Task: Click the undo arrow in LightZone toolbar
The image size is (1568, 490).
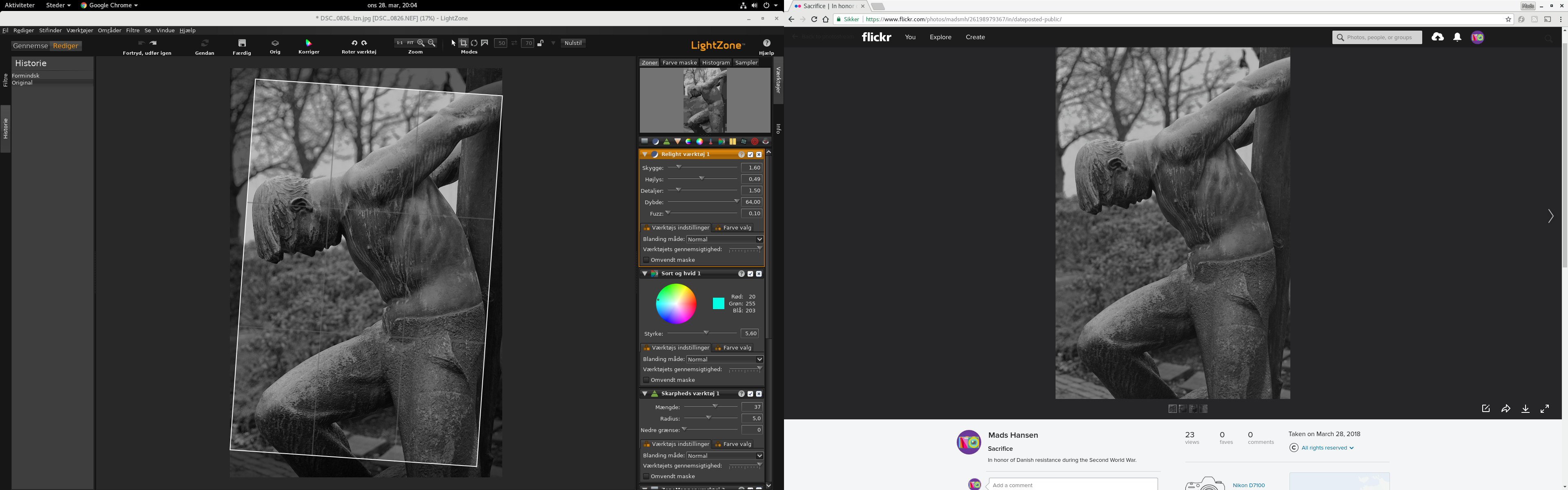Action: (141, 43)
